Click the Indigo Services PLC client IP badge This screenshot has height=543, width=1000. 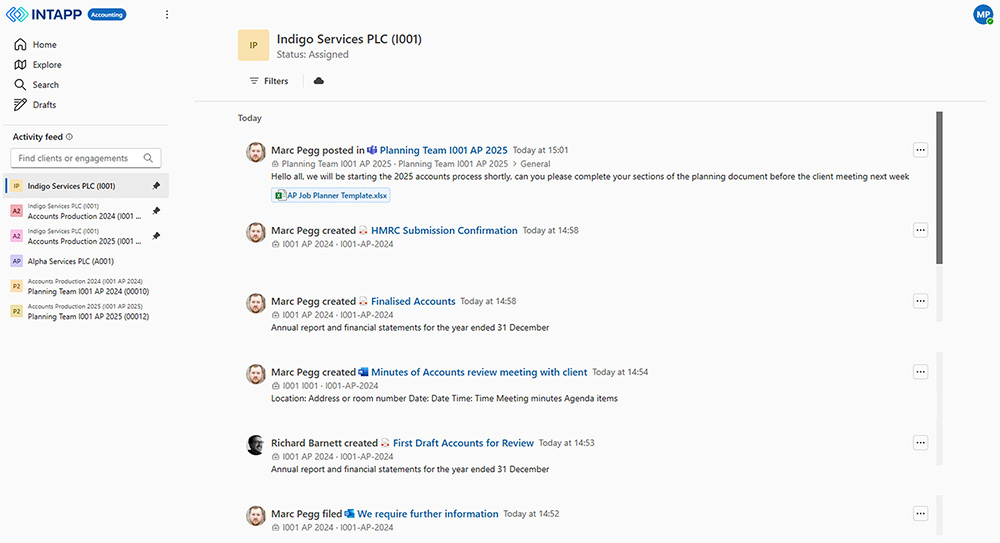point(253,46)
